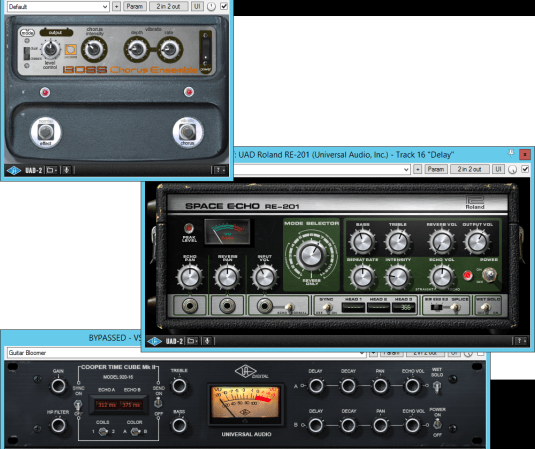
Task: Click the Space Echo Repeat Rate knob
Action: click(362, 277)
